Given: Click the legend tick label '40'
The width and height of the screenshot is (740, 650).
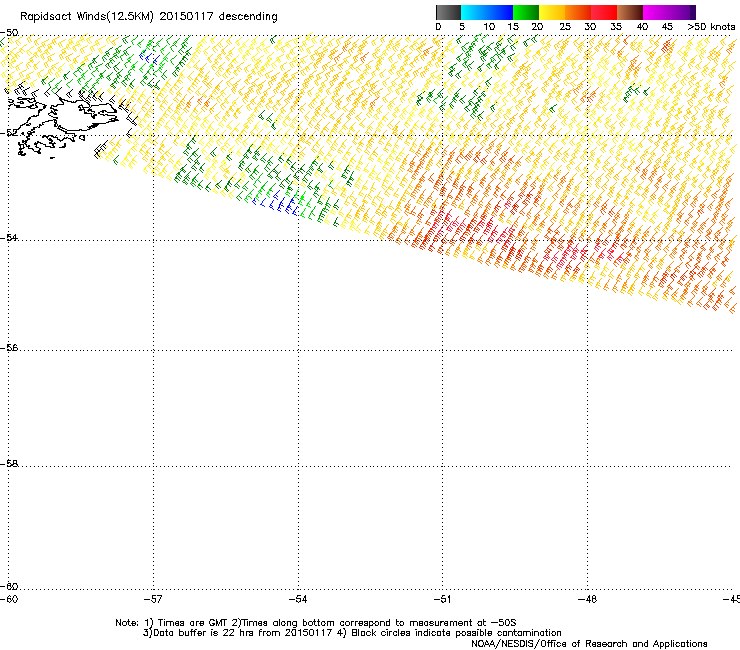Looking at the screenshot, I should coord(642,27).
